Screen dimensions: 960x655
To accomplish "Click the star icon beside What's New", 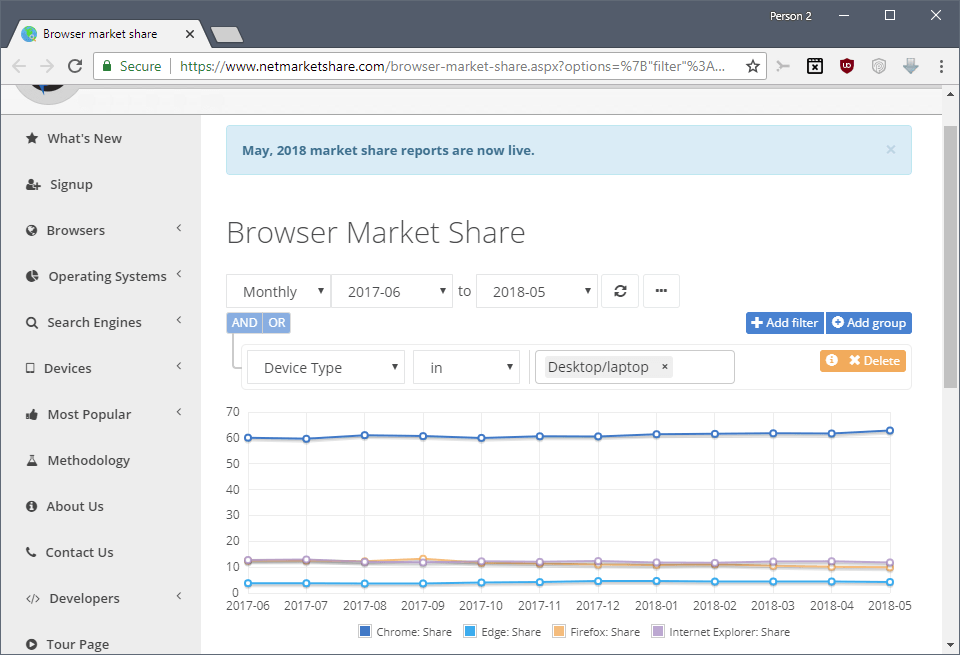I will [32, 138].
